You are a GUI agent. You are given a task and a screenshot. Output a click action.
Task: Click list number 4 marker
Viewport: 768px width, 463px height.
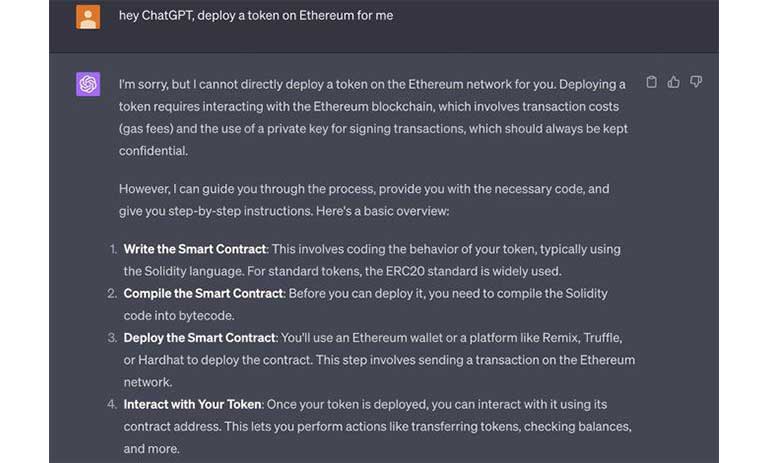(x=112, y=404)
